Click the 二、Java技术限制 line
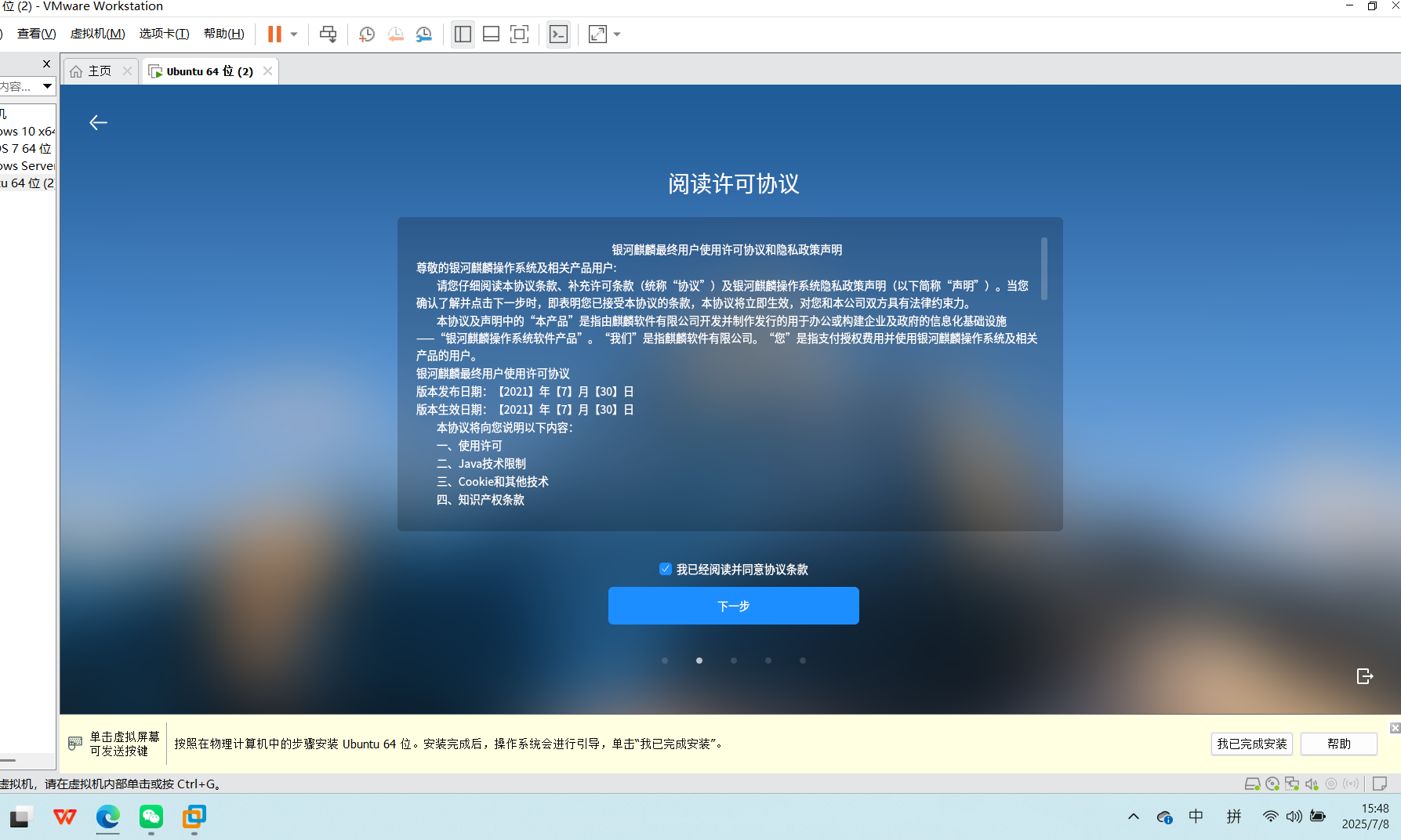 point(481,464)
